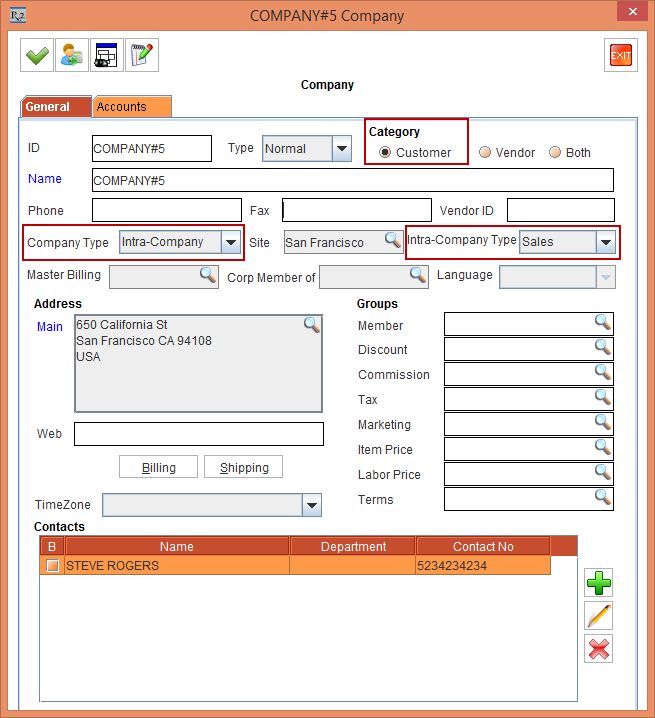
Task: Click the B column header in Contacts
Action: click(52, 546)
